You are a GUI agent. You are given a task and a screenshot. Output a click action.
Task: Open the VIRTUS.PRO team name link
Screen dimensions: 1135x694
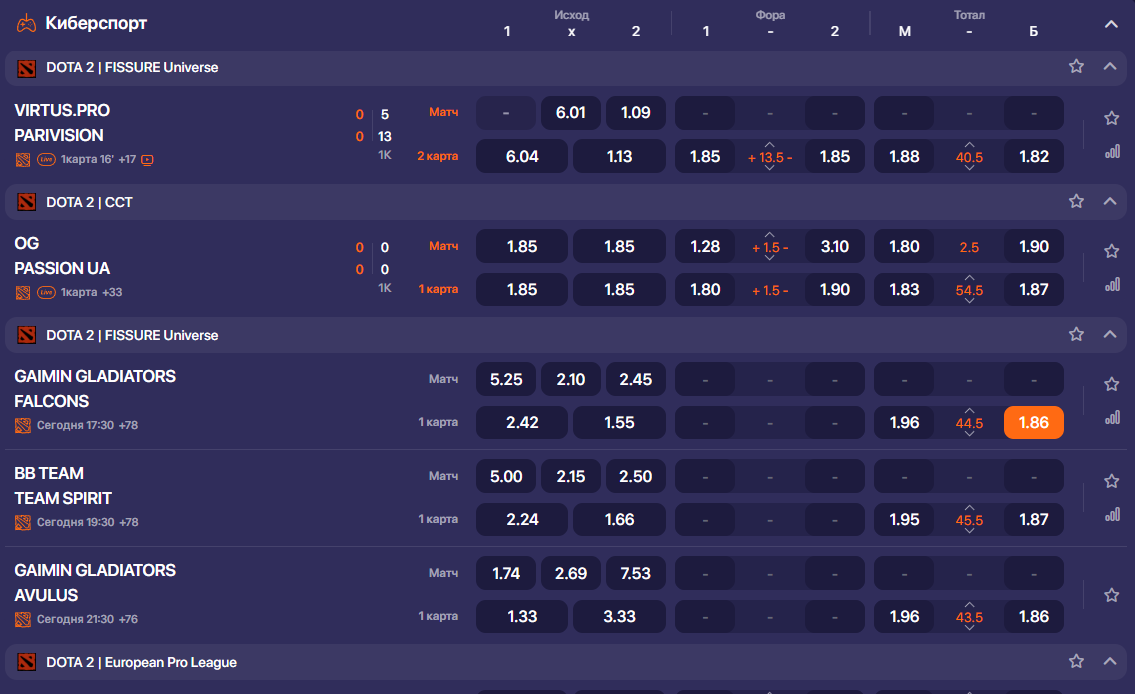tap(62, 111)
